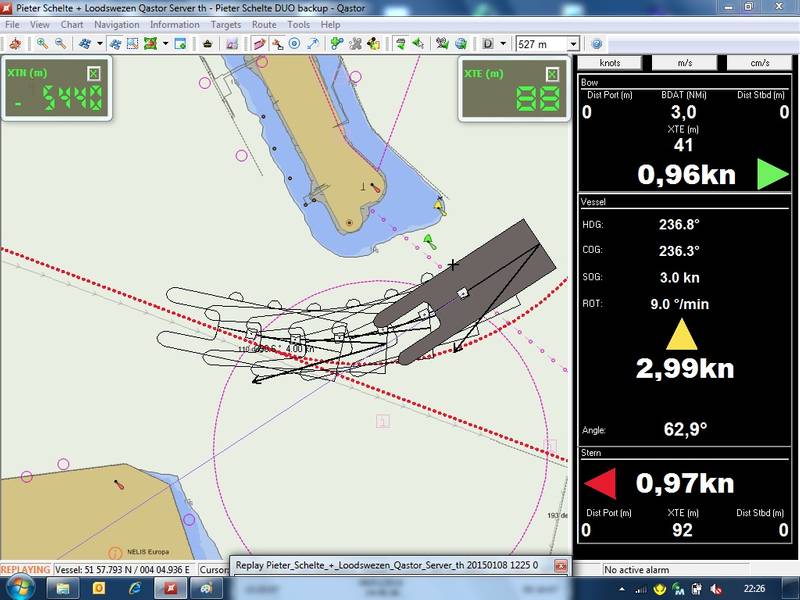Viewport: 800px width, 600px height.
Task: Click the Zoom Out magnifier
Action: coord(61,44)
